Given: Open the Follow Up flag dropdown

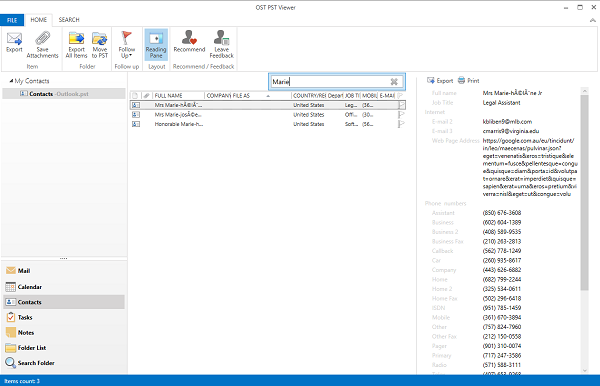Looking at the screenshot, I should click(x=127, y=45).
